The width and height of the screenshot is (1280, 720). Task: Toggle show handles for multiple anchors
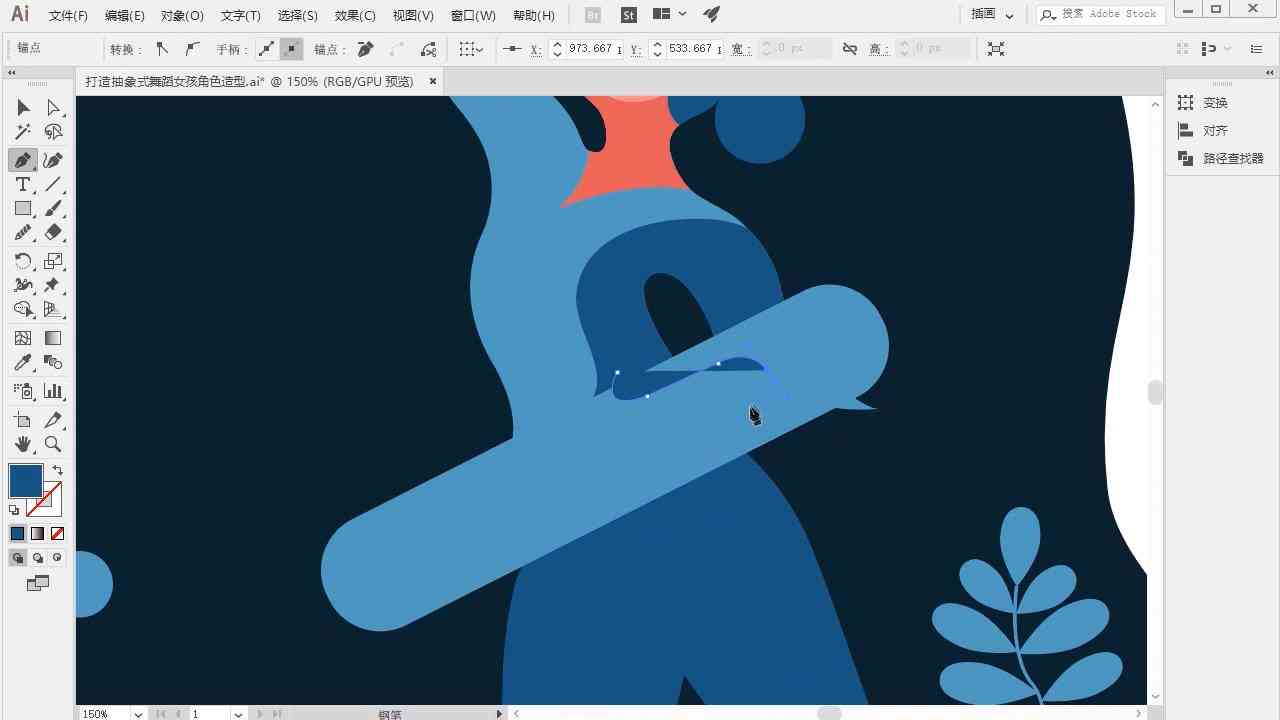266,48
